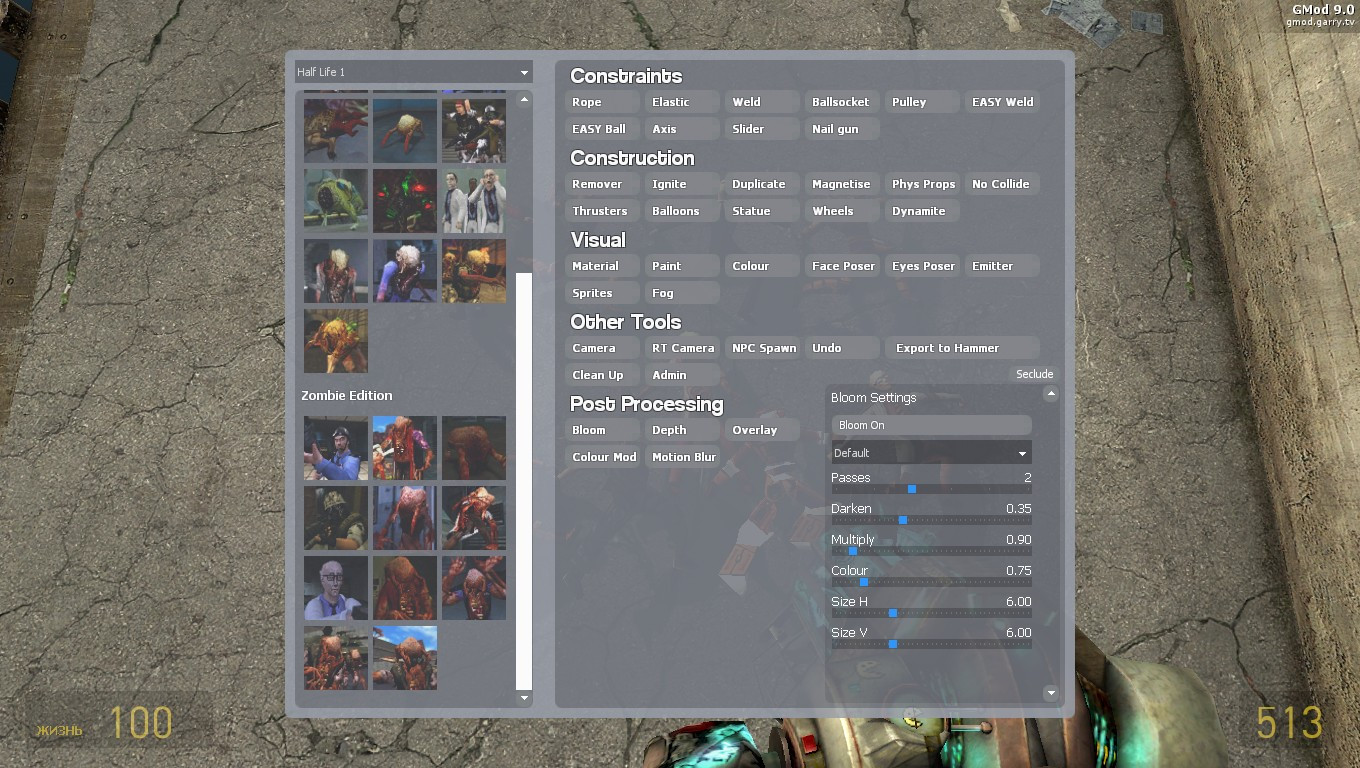Click the Seclude link
Viewport: 1360px width, 768px height.
click(x=1035, y=373)
